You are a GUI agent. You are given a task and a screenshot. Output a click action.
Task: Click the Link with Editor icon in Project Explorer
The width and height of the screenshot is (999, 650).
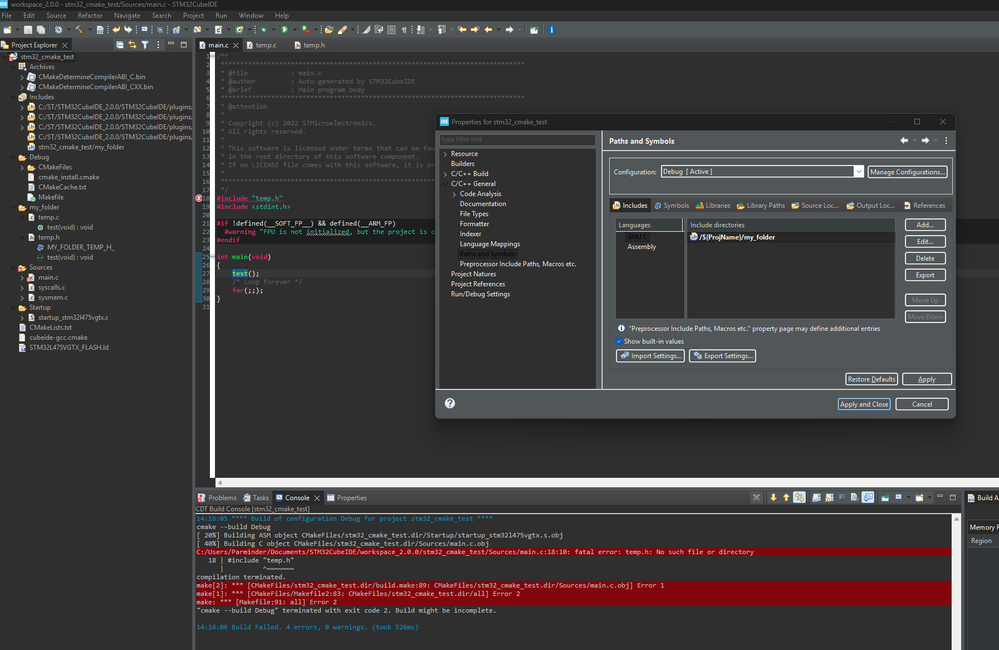pos(132,45)
